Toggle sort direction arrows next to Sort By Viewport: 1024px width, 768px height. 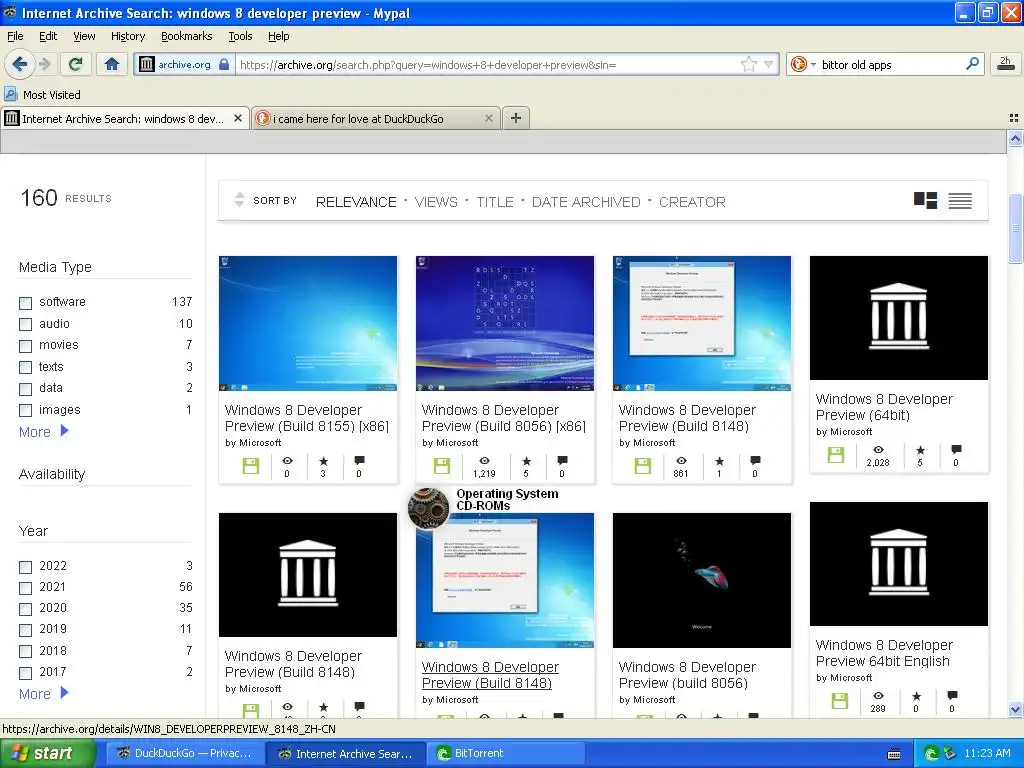(x=239, y=200)
